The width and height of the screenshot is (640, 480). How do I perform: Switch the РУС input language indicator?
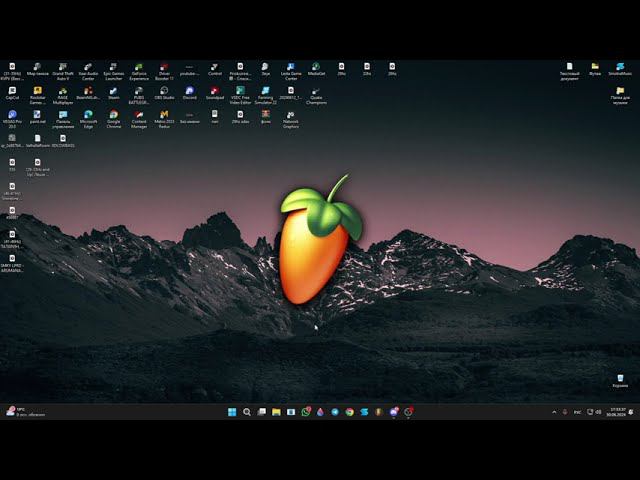(577, 412)
